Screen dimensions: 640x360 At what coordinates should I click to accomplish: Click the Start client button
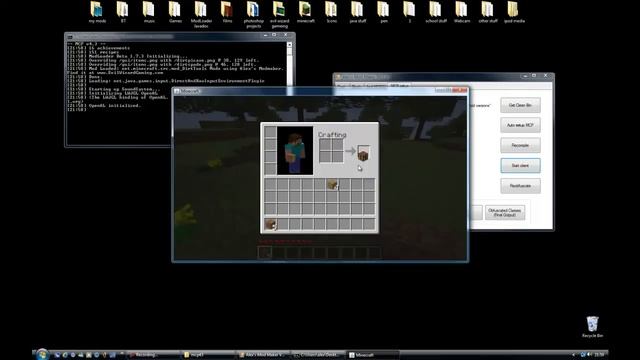coord(520,165)
